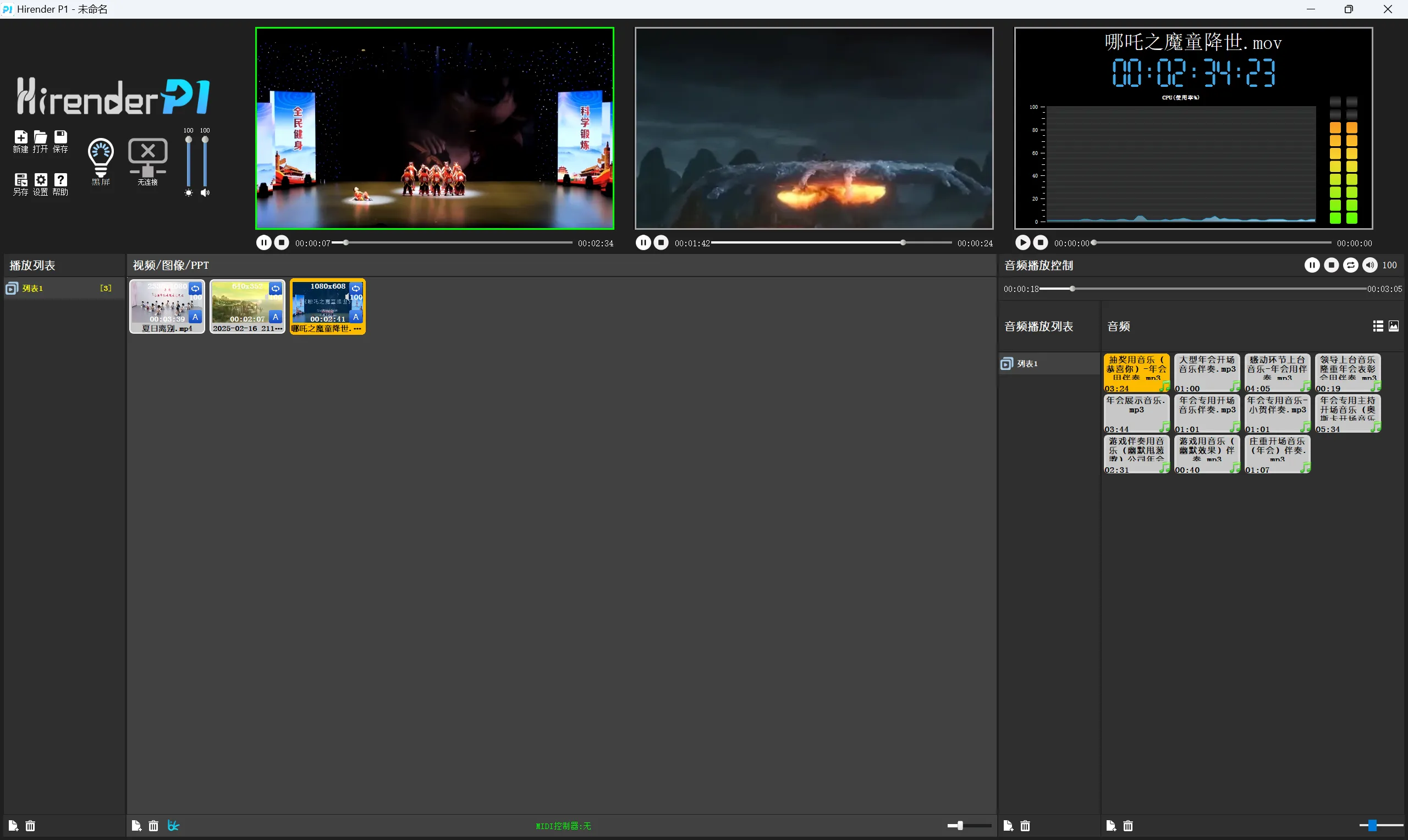Stop the 音频播放控制 audio playback
1408x840 pixels.
click(x=1331, y=265)
